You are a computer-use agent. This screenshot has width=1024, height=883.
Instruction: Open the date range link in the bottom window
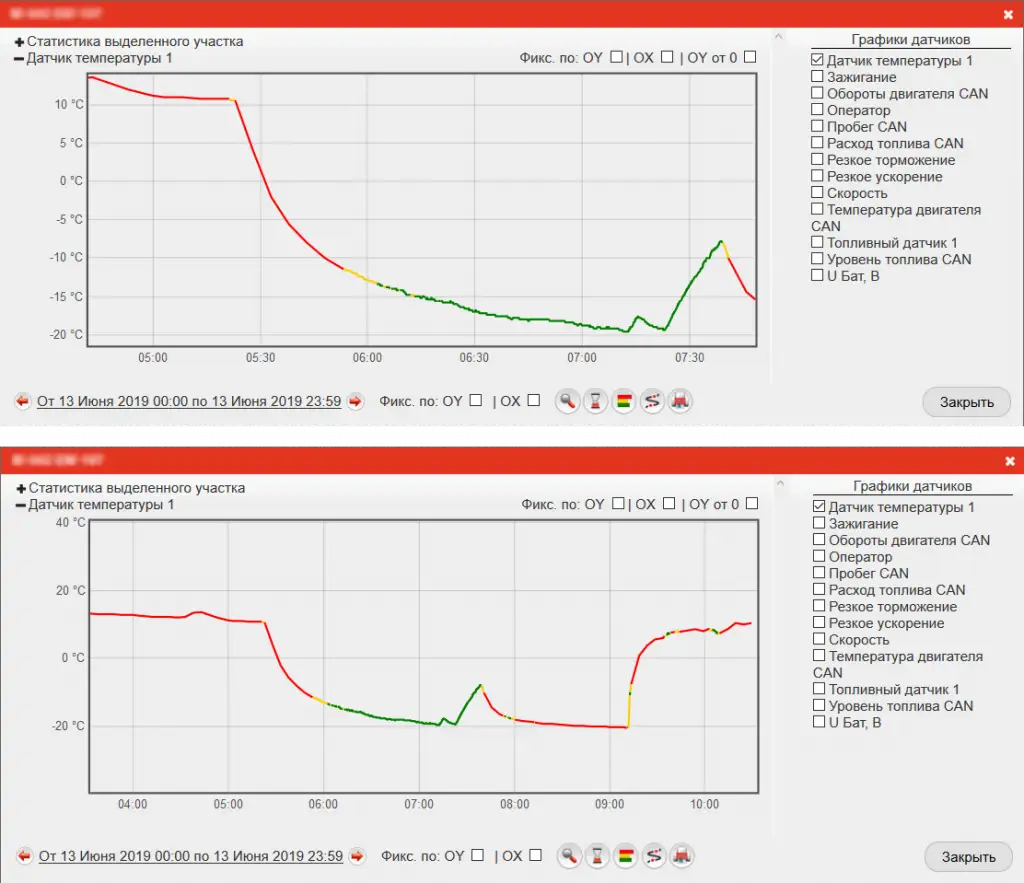point(191,857)
